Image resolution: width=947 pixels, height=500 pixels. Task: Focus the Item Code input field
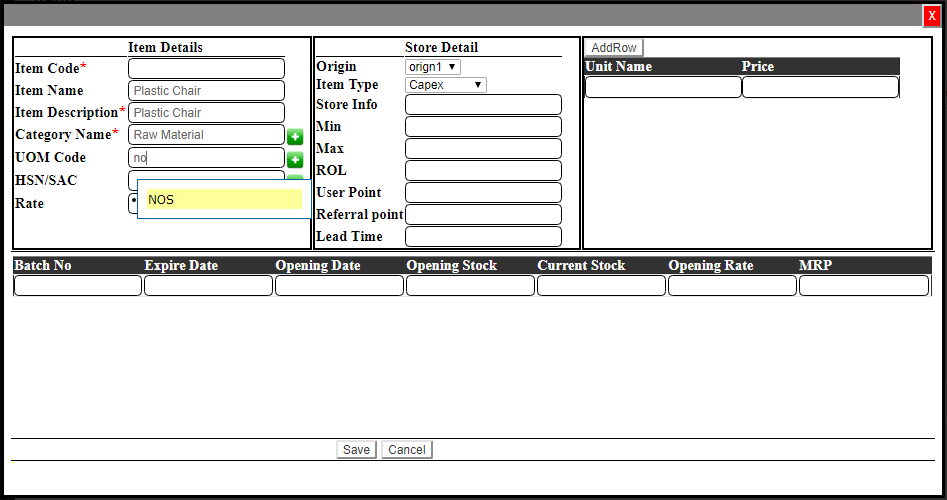point(207,68)
